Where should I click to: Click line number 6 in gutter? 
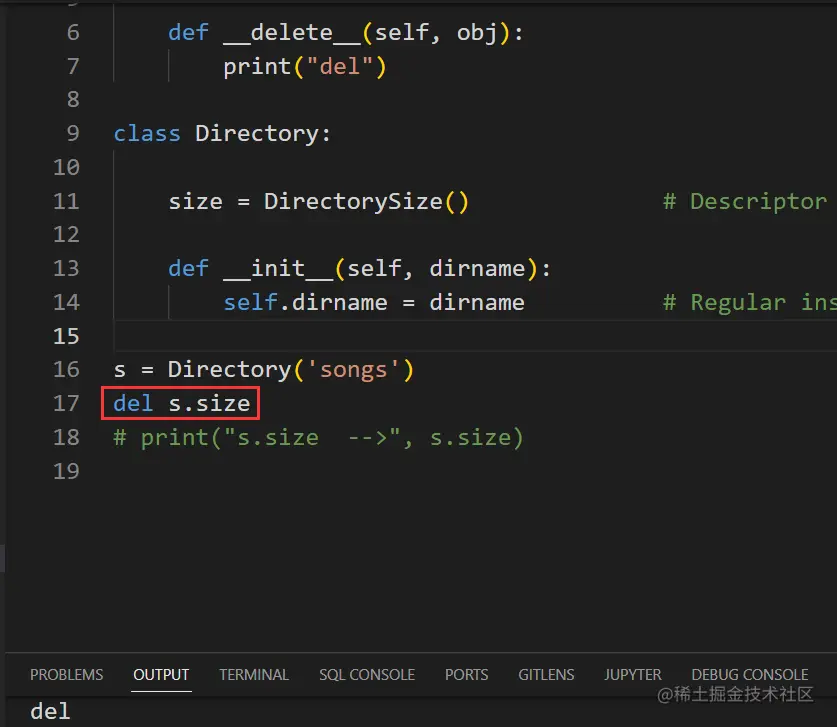(x=73, y=33)
